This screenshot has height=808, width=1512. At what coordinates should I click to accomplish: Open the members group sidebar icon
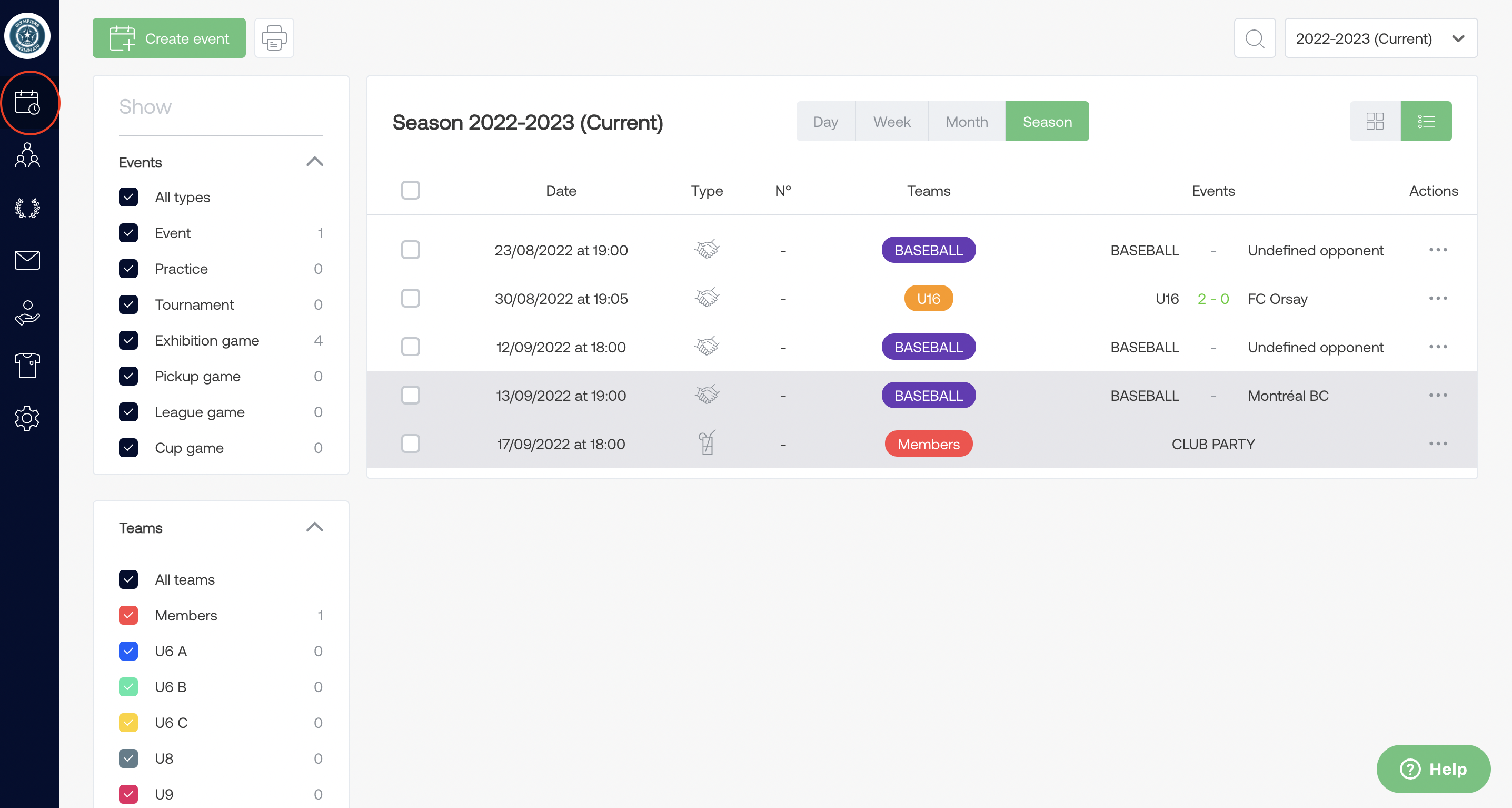pos(27,155)
